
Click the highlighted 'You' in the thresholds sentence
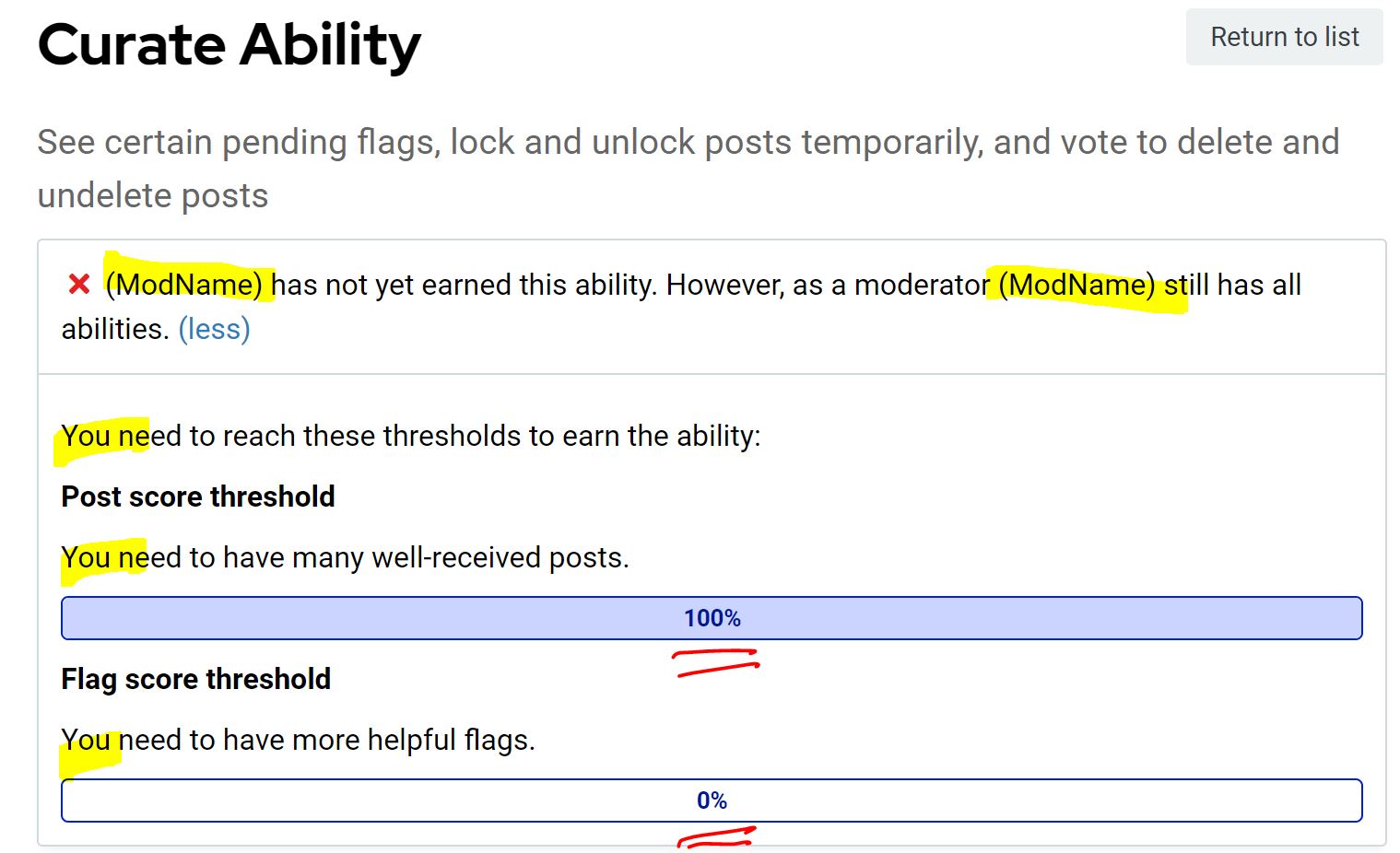pos(87,436)
